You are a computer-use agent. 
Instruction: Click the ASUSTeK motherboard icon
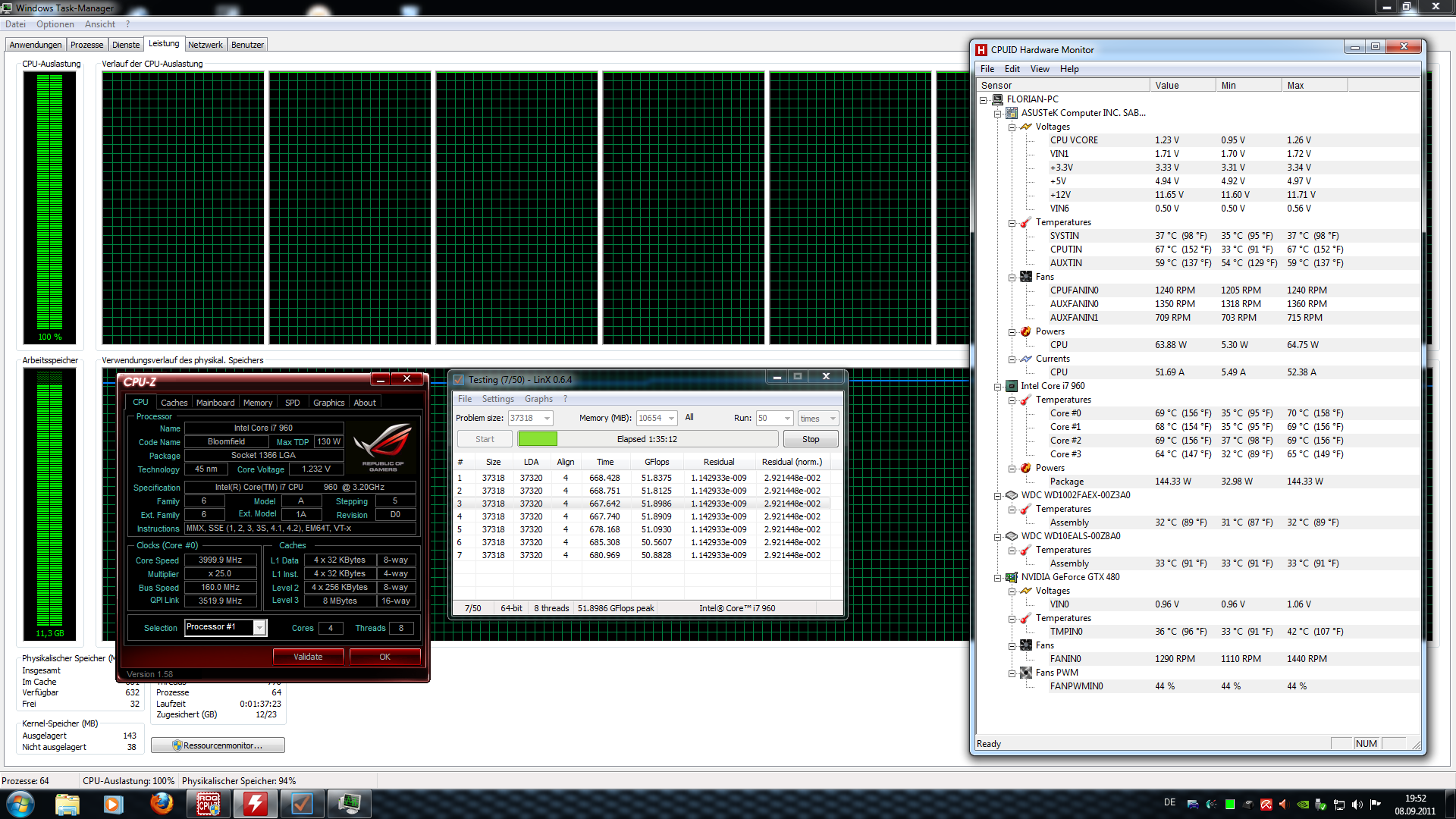[1012, 113]
